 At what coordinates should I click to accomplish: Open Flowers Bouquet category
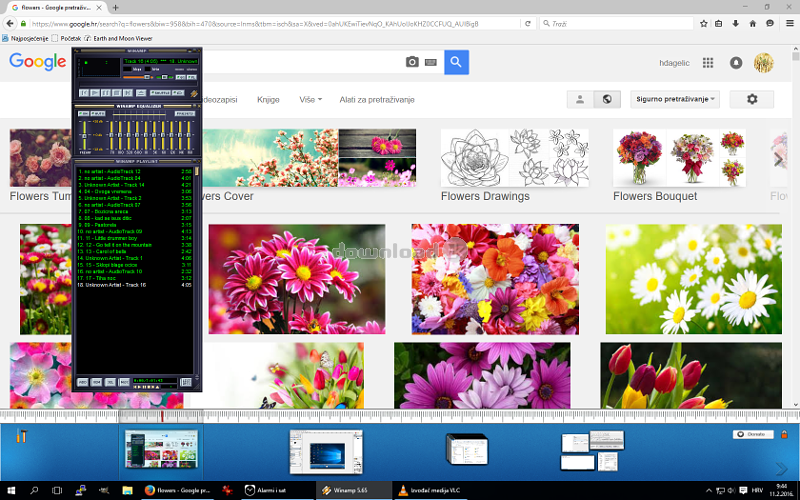[679, 166]
